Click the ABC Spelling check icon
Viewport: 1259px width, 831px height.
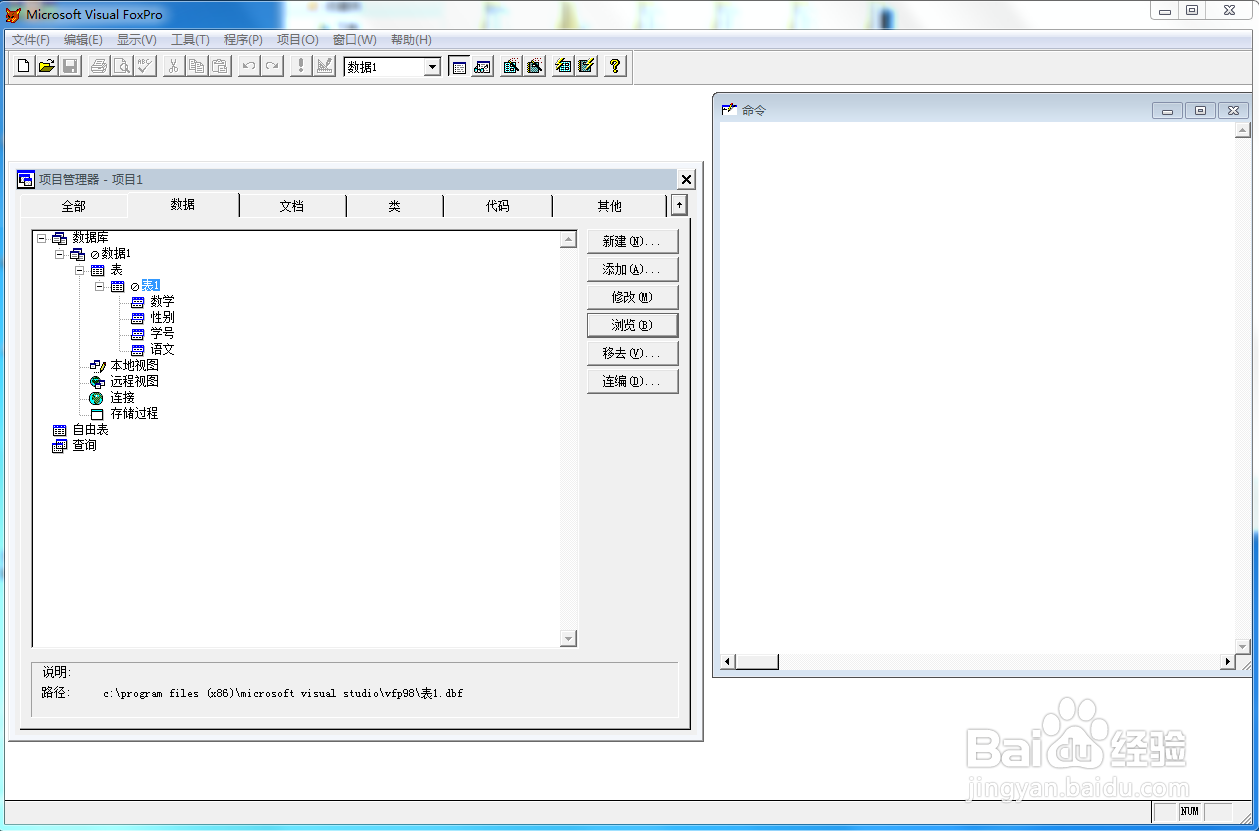pos(145,66)
